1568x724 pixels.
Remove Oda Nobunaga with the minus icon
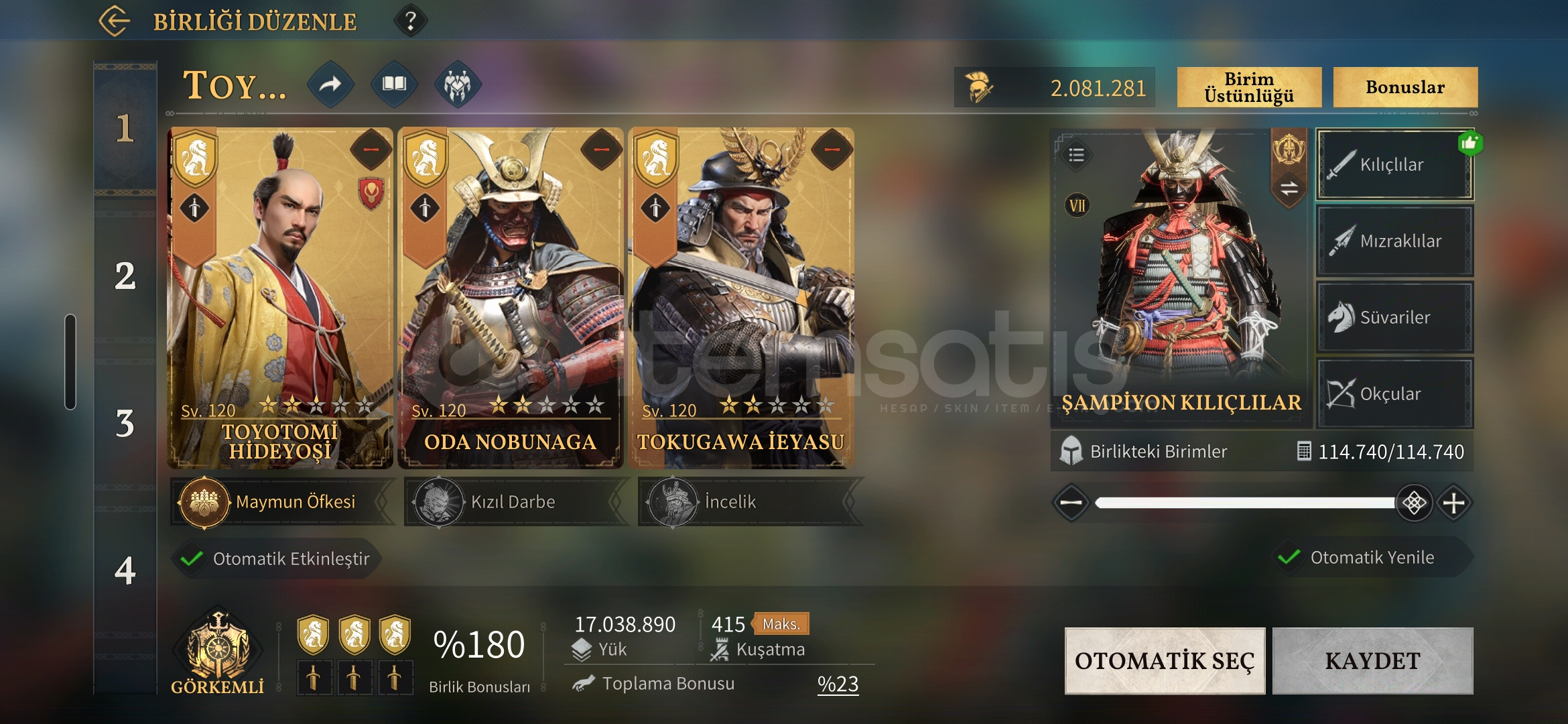pos(601,149)
